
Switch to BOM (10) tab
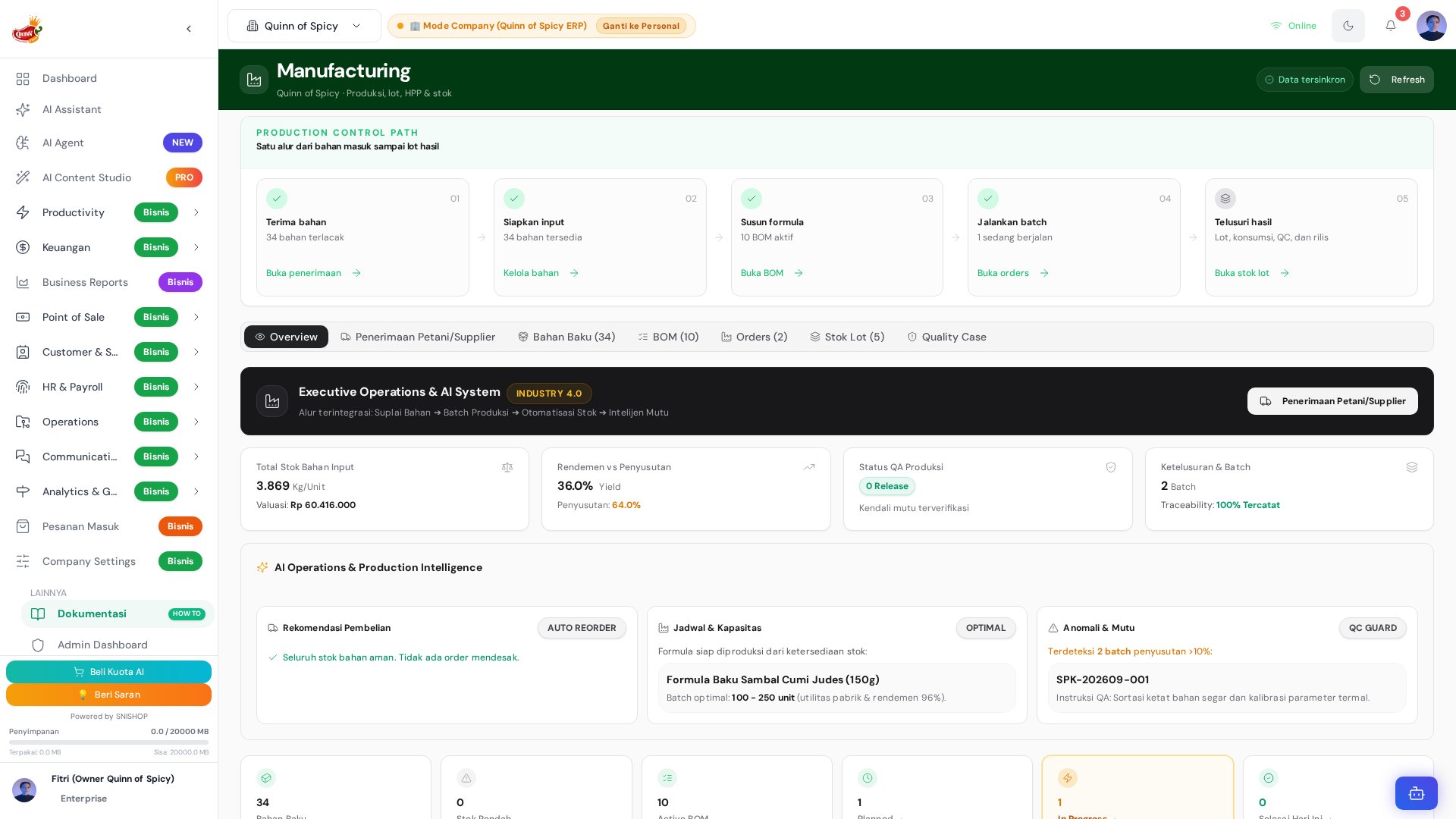coord(668,337)
